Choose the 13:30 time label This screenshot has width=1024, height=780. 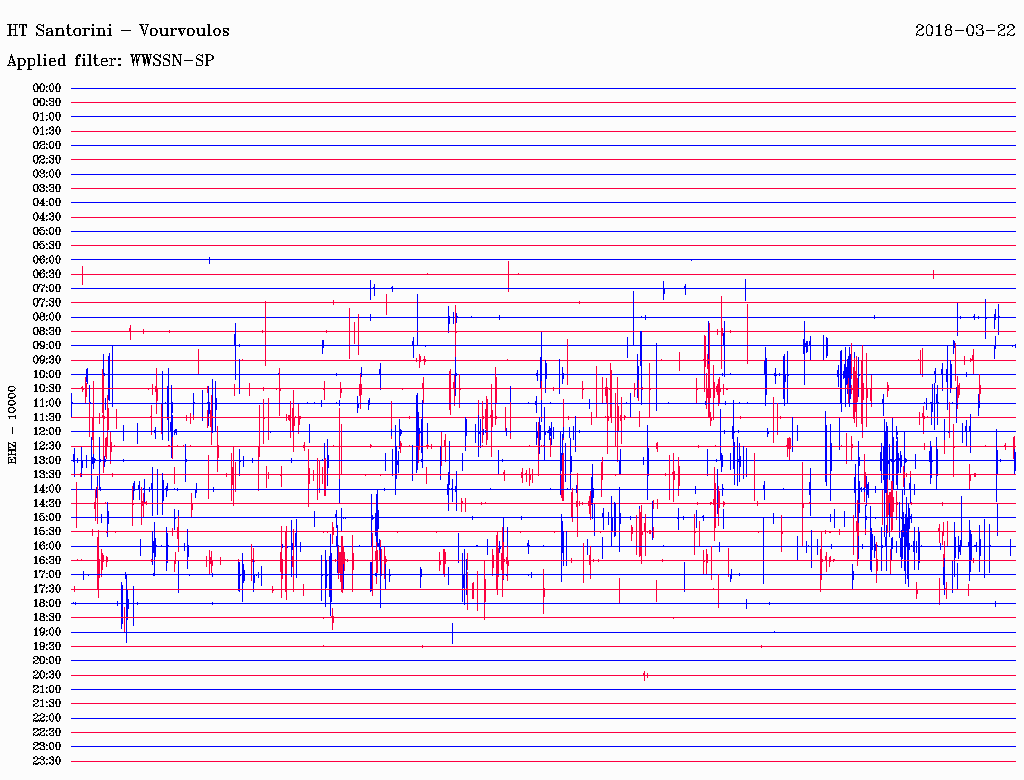(x=47, y=475)
